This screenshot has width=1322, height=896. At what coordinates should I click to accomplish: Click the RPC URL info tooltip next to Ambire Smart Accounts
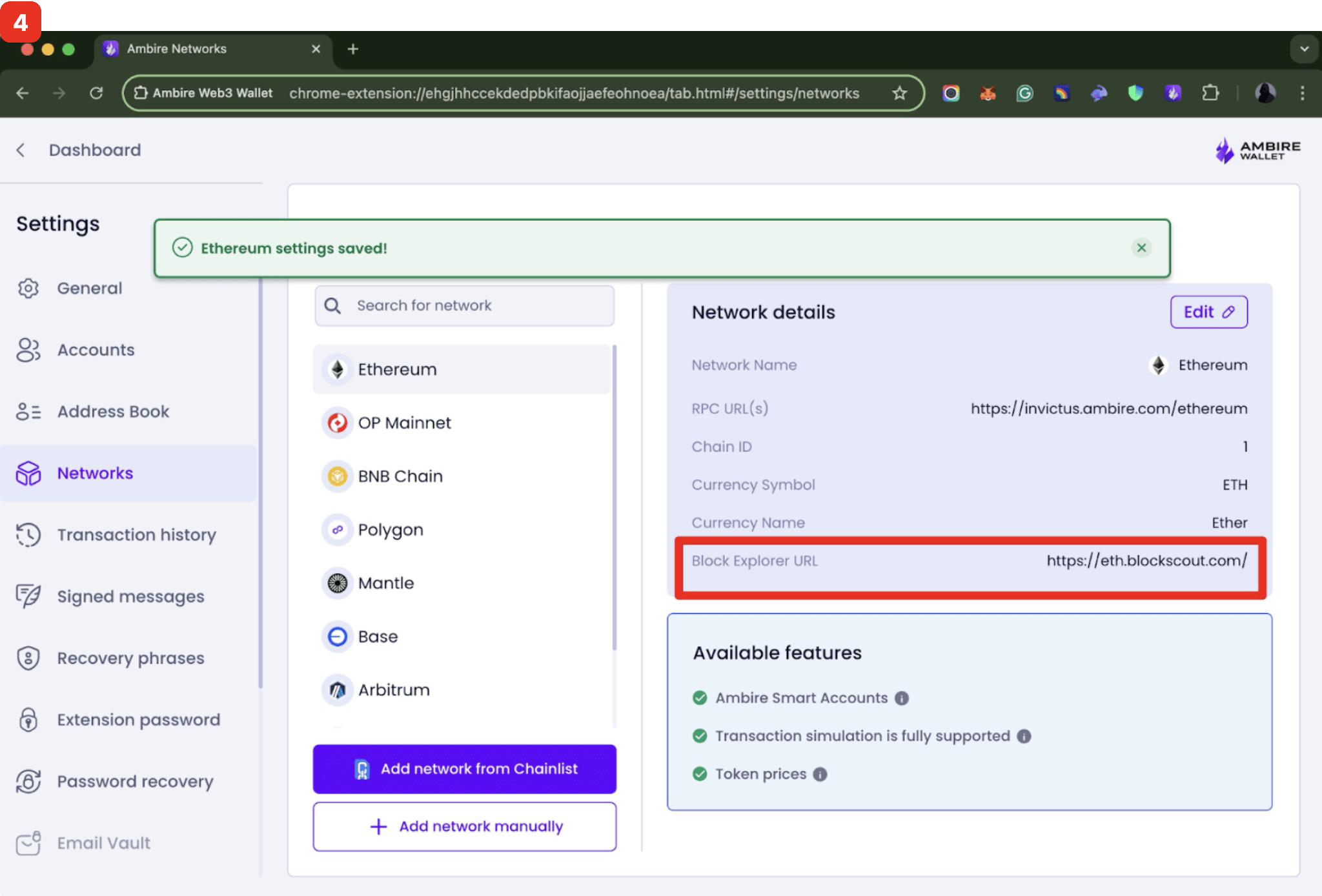903,698
